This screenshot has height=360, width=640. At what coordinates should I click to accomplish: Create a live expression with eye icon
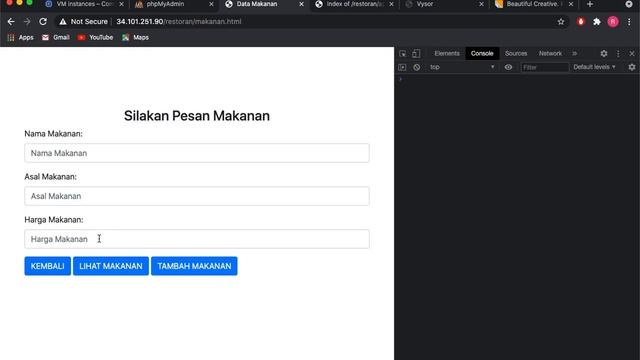tap(508, 67)
